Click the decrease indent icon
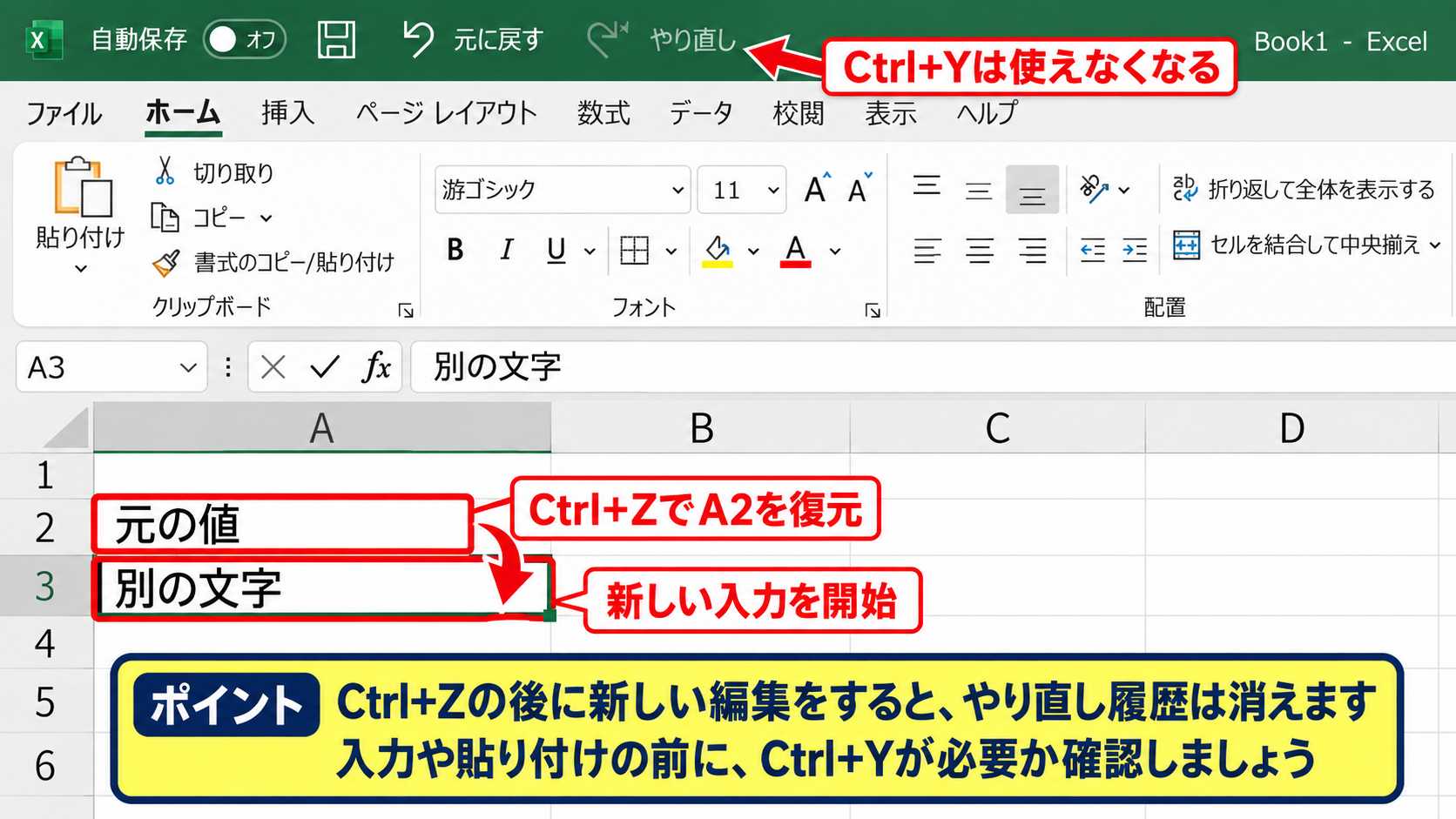The height and width of the screenshot is (819, 1456). (x=1092, y=251)
